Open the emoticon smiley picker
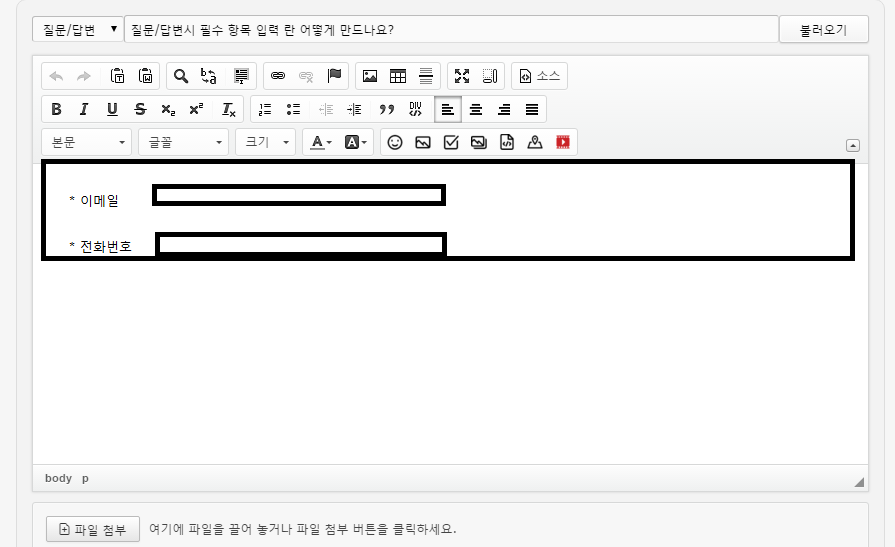Screen dimensions: 895x547 395,142
